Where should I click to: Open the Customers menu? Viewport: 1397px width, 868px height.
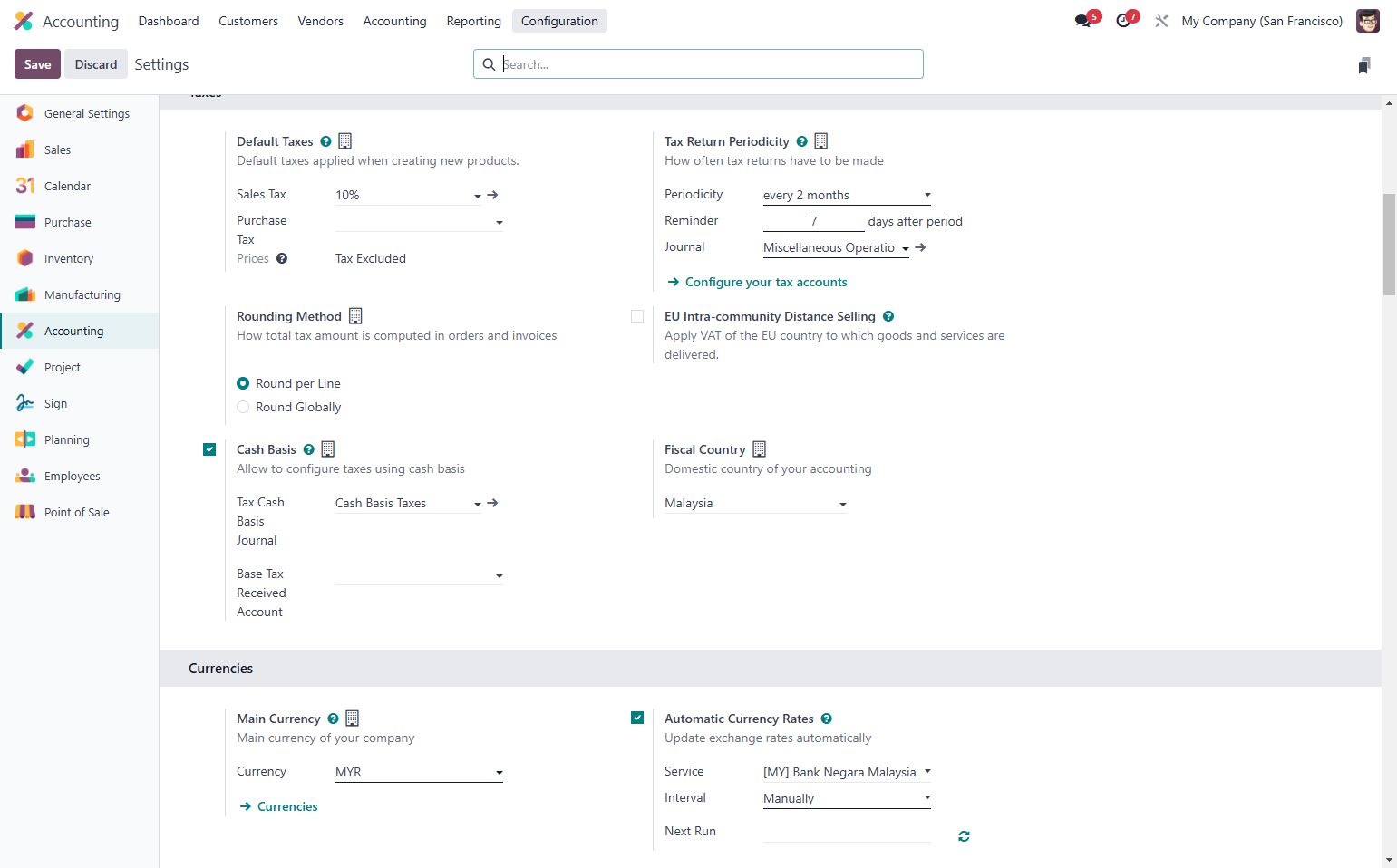[x=248, y=21]
